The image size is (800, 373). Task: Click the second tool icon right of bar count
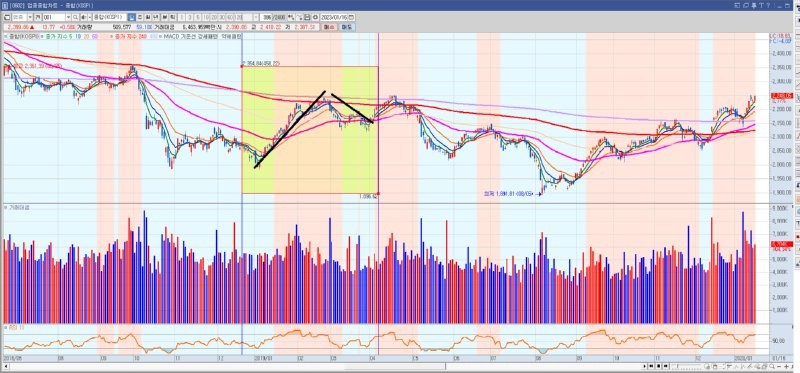point(299,17)
